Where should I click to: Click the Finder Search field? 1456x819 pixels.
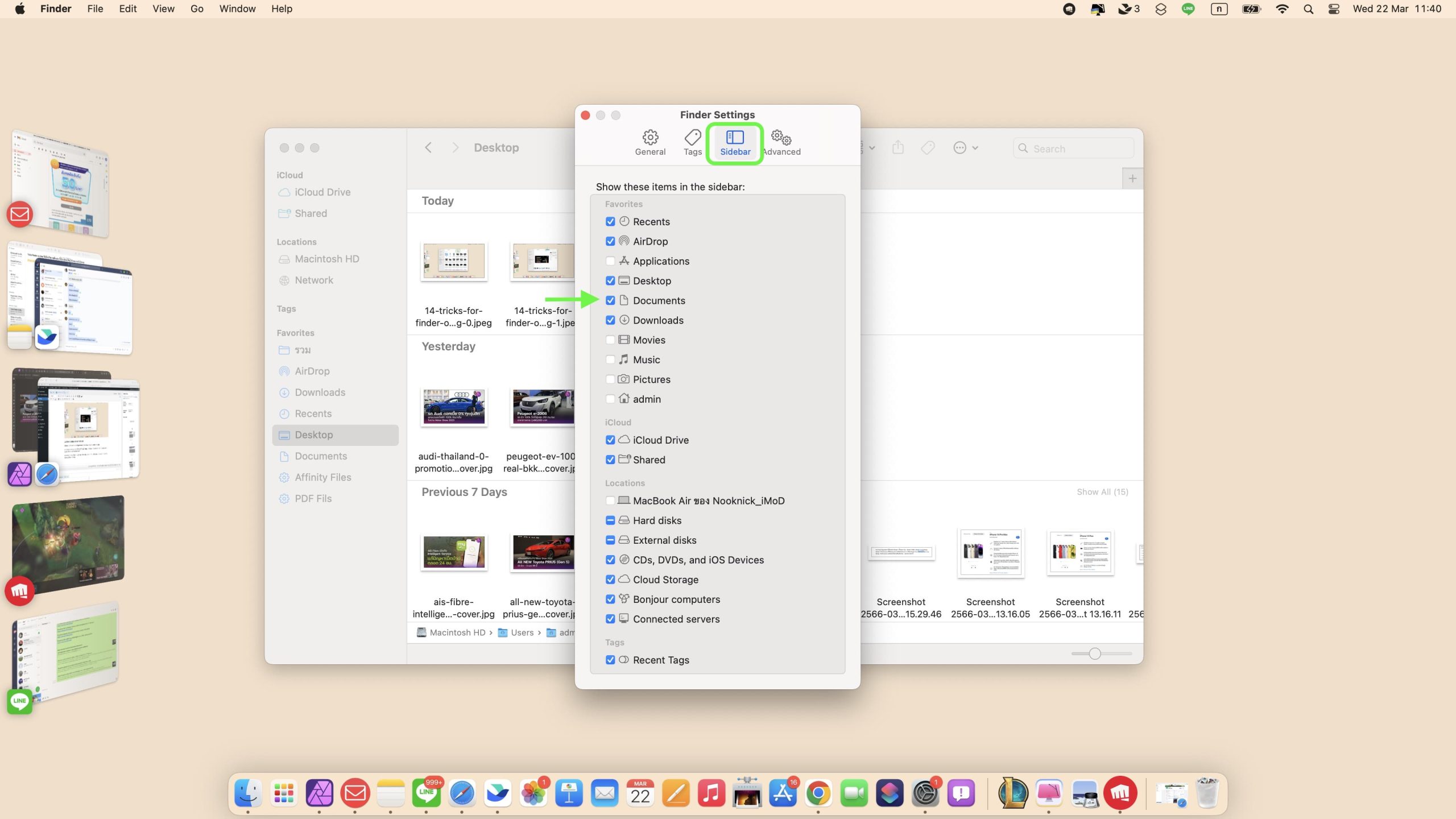[1075, 148]
